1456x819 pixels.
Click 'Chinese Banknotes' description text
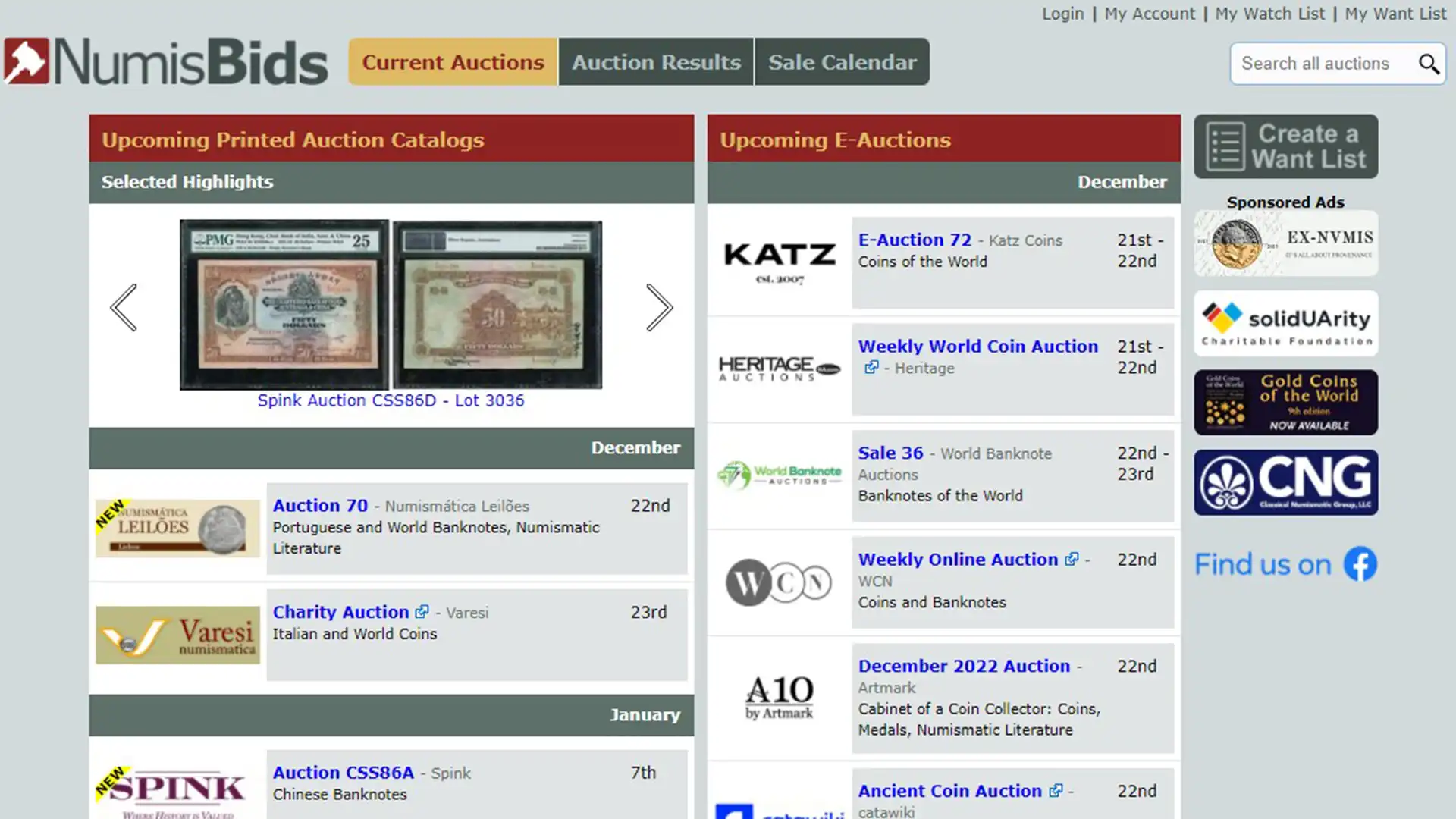pyautogui.click(x=340, y=795)
